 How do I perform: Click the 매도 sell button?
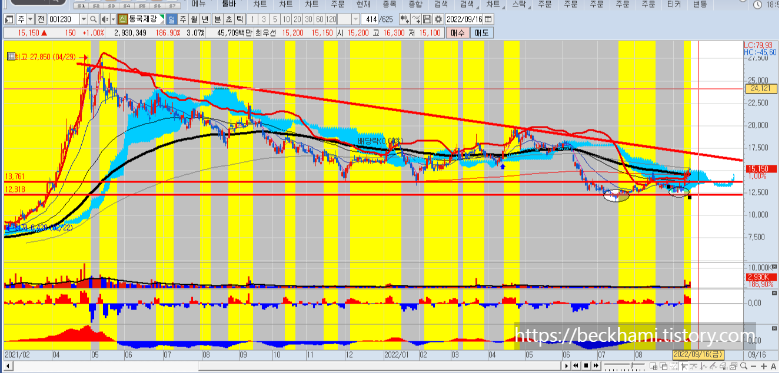[481, 33]
